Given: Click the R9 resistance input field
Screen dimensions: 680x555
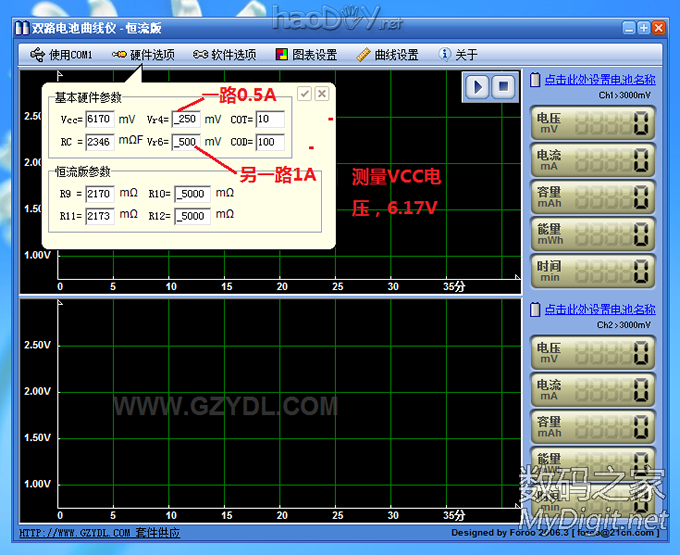Looking at the screenshot, I should click(99, 194).
